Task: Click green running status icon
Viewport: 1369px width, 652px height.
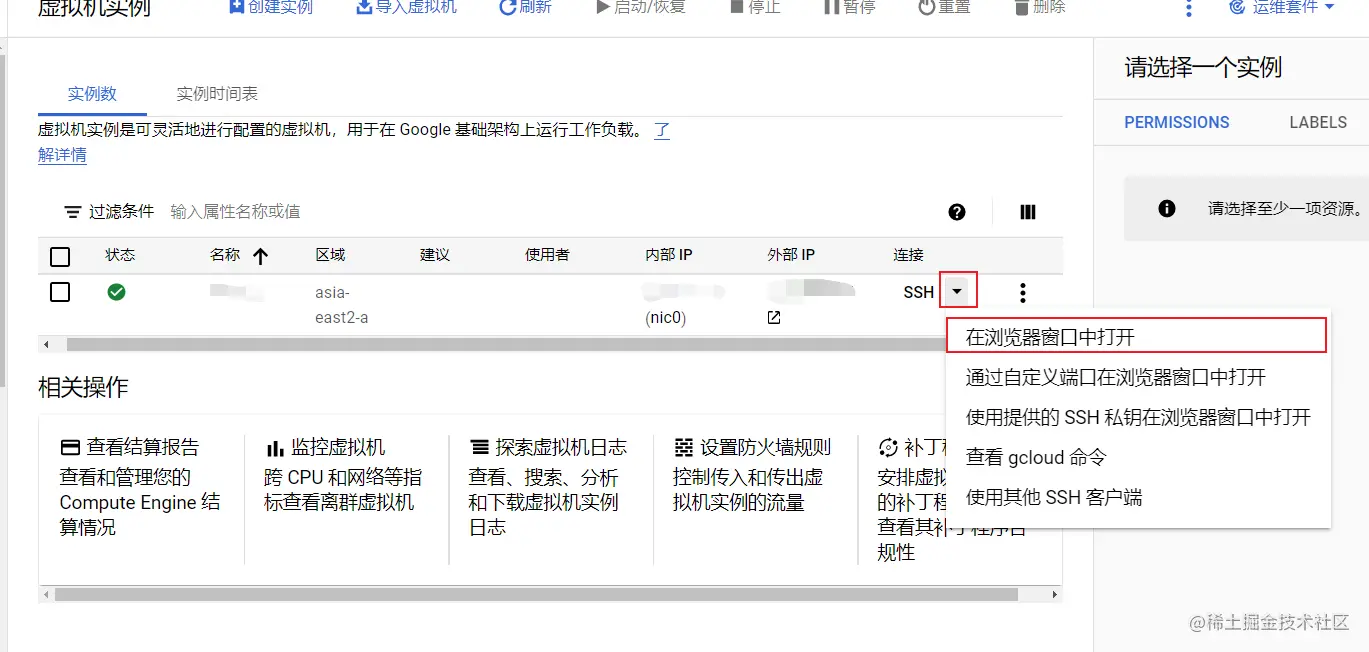Action: (x=117, y=292)
